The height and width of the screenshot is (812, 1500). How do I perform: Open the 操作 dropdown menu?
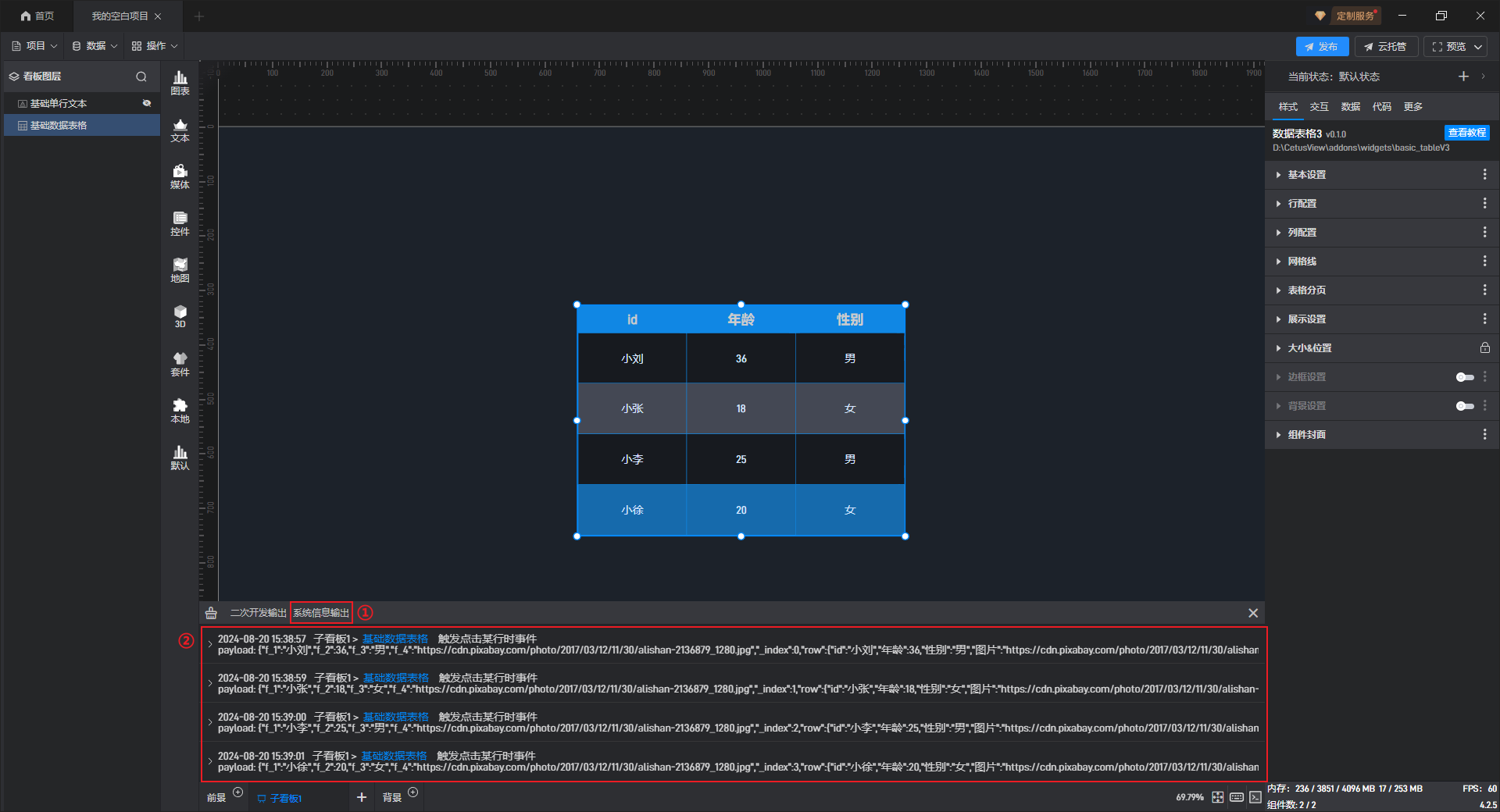tap(155, 46)
